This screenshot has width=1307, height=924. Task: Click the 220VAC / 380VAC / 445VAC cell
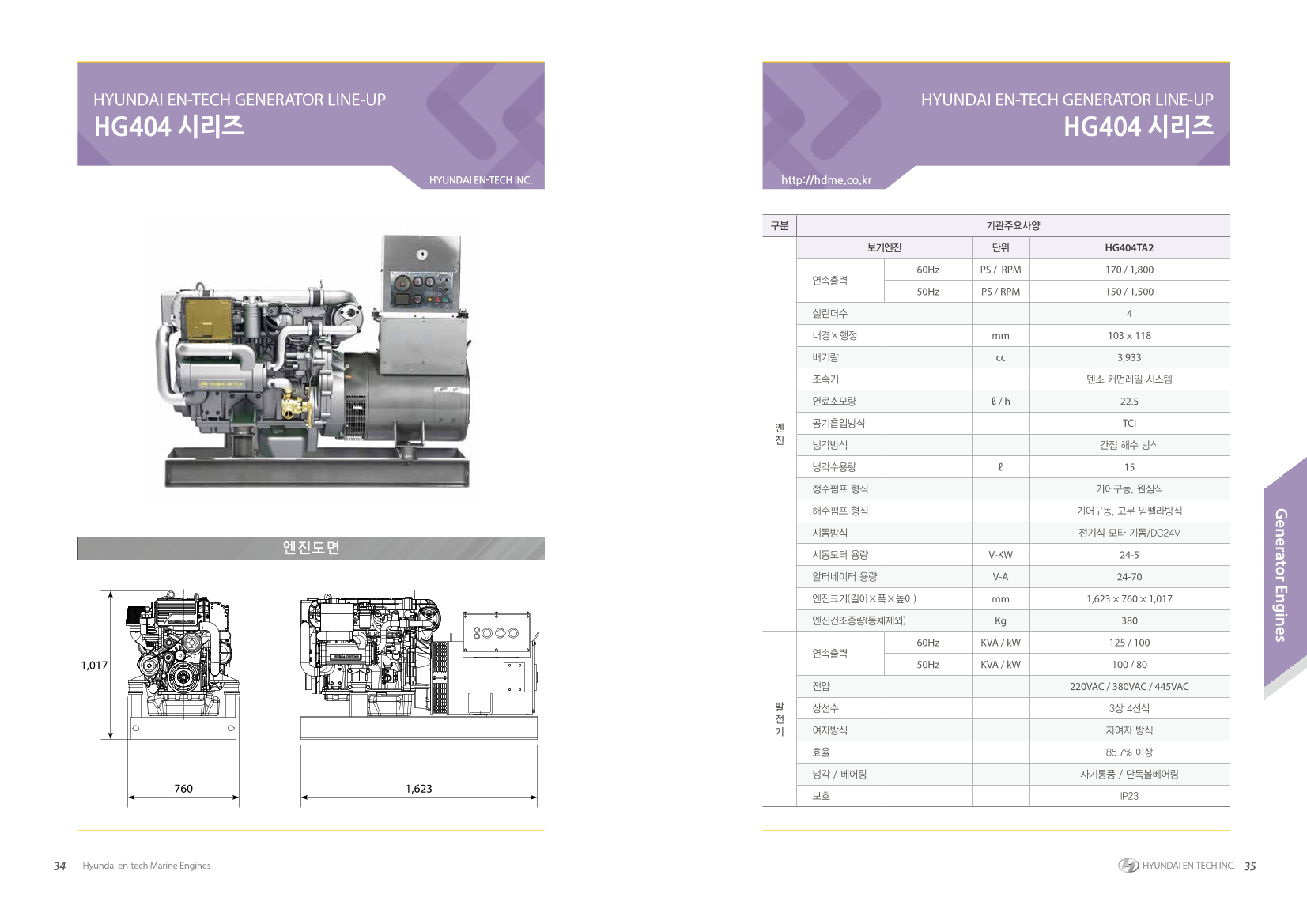click(1128, 686)
